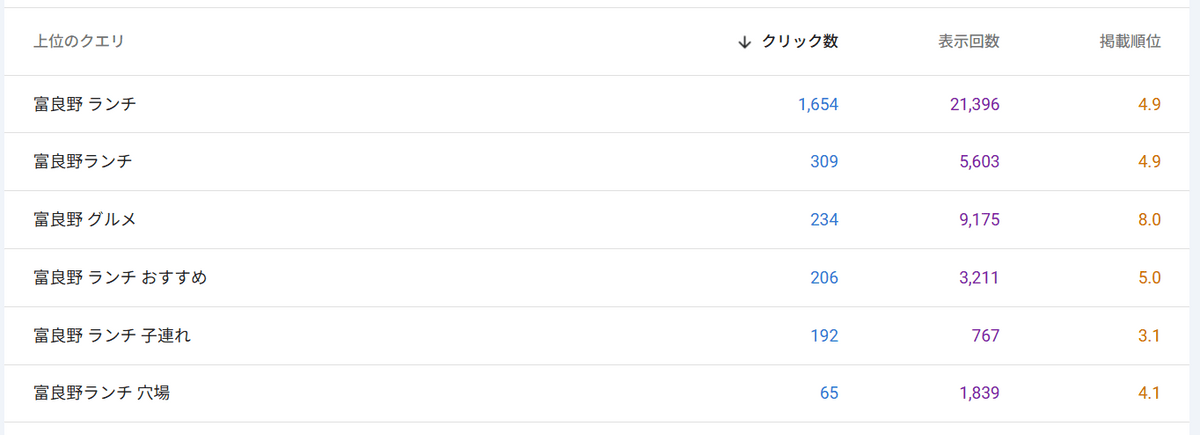The image size is (1200, 435).
Task: Click the 8.0 position value
Action: click(1149, 220)
